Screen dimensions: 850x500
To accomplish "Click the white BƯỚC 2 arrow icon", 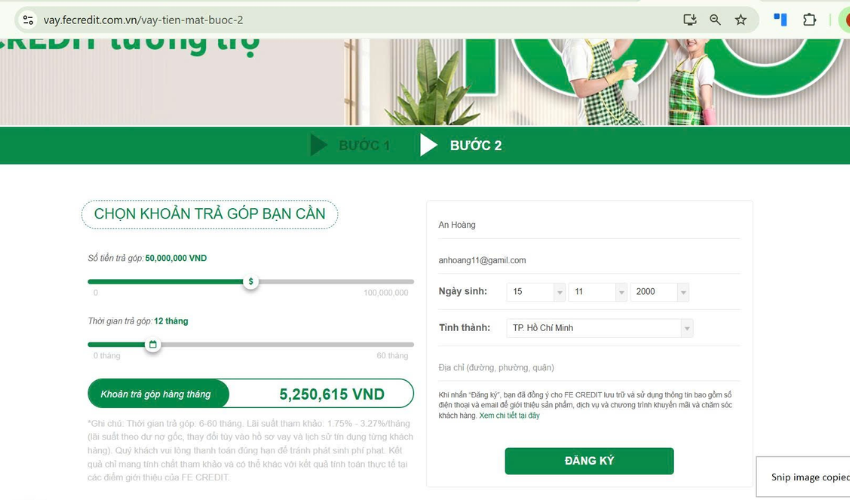I will (x=428, y=145).
